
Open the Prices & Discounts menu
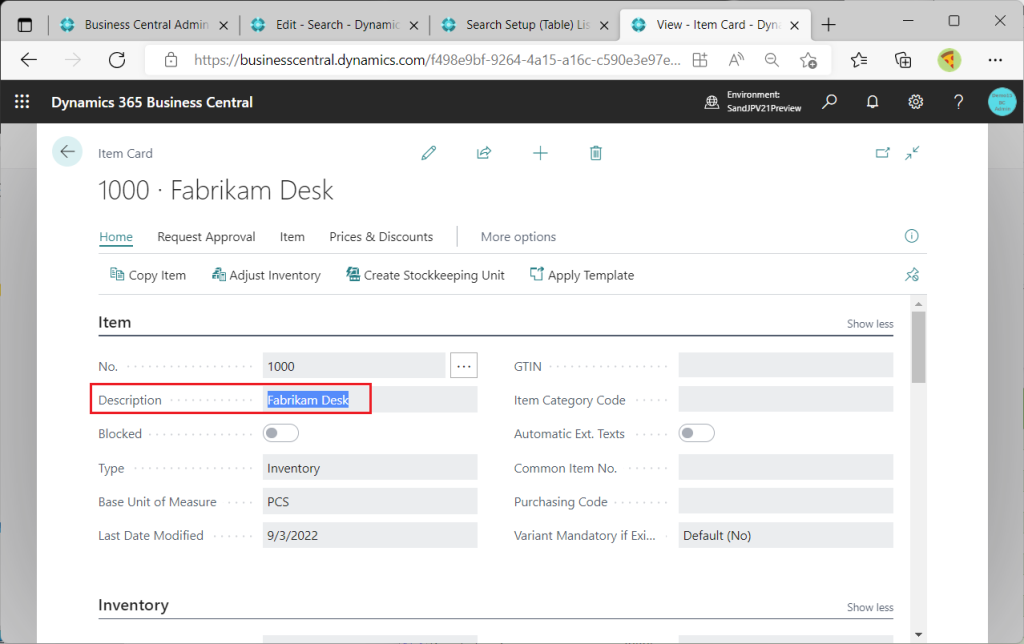(x=381, y=236)
